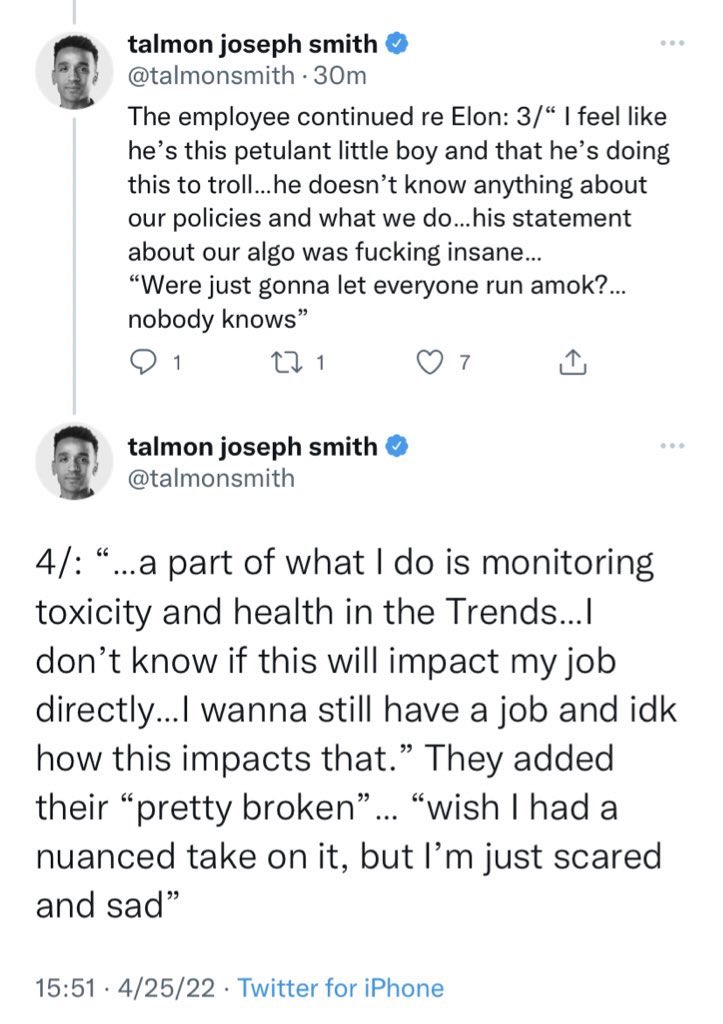
Task: Open the second tweet's 'talmon joseph smith' name
Action: tap(252, 447)
